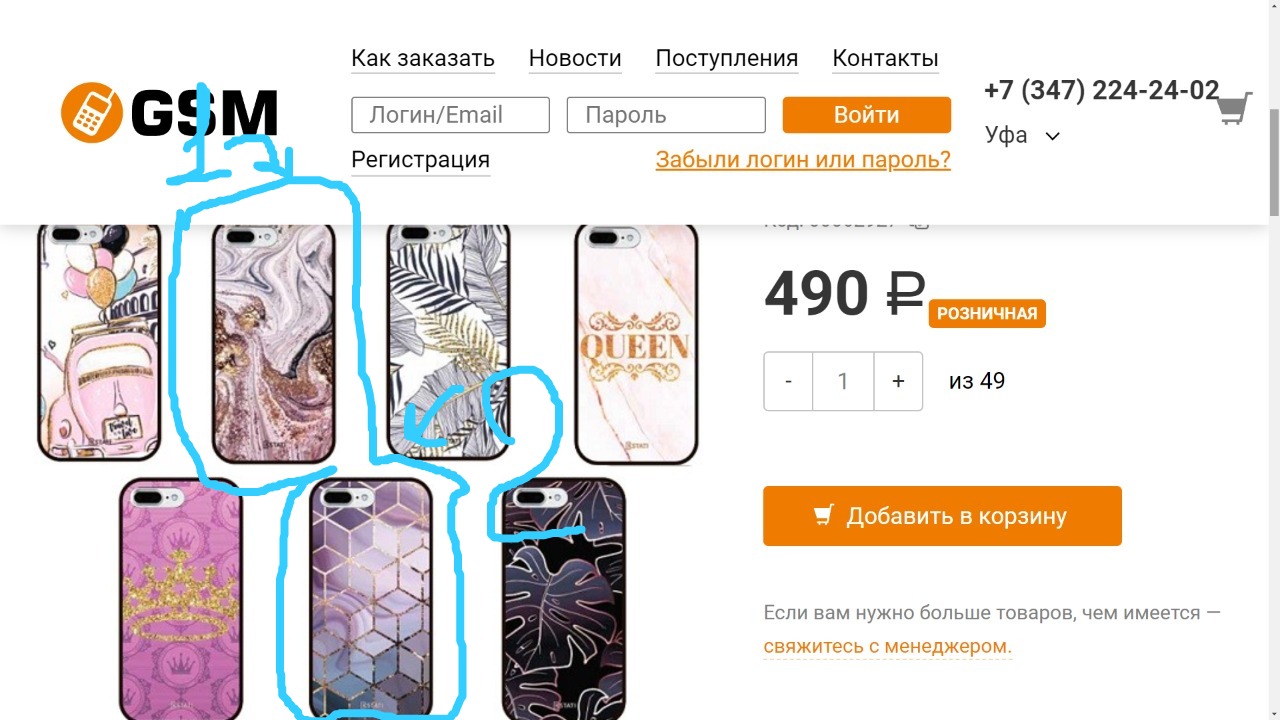Decrease quantity with minus button
1280x720 pixels.
point(789,381)
